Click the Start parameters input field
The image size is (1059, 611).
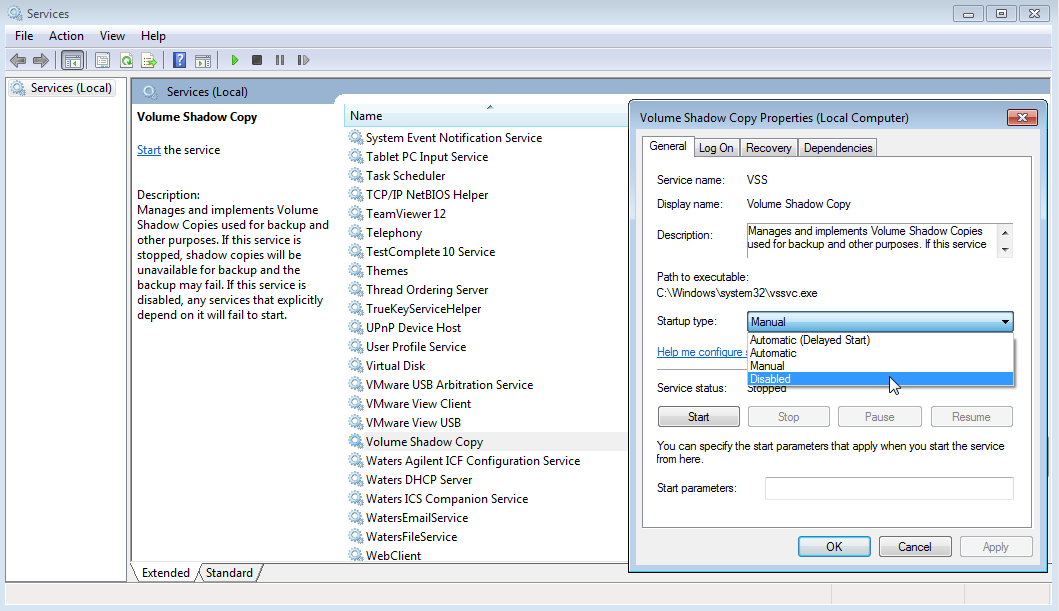tap(889, 488)
